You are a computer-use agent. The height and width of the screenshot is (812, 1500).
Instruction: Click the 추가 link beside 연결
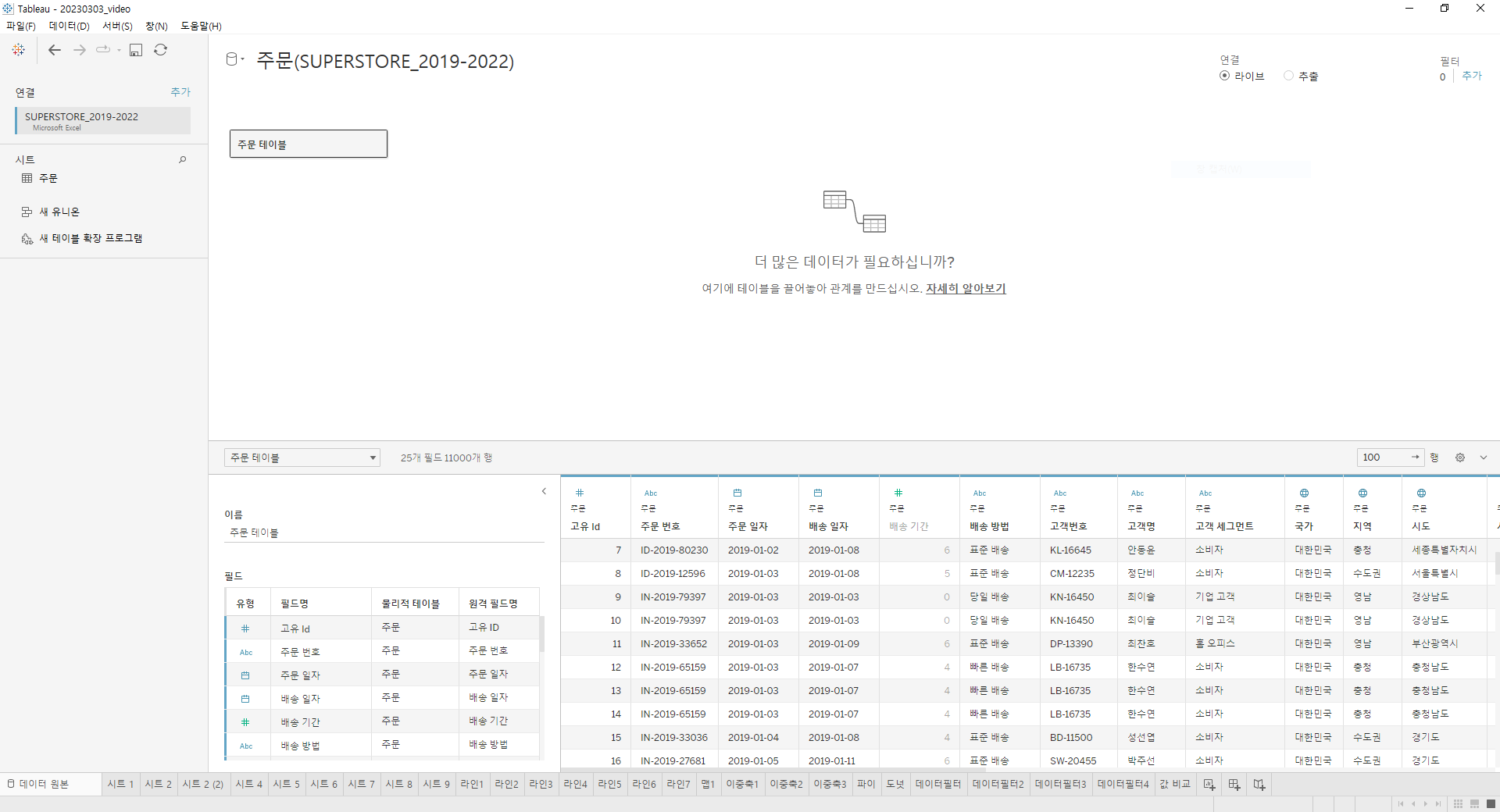pyautogui.click(x=180, y=91)
